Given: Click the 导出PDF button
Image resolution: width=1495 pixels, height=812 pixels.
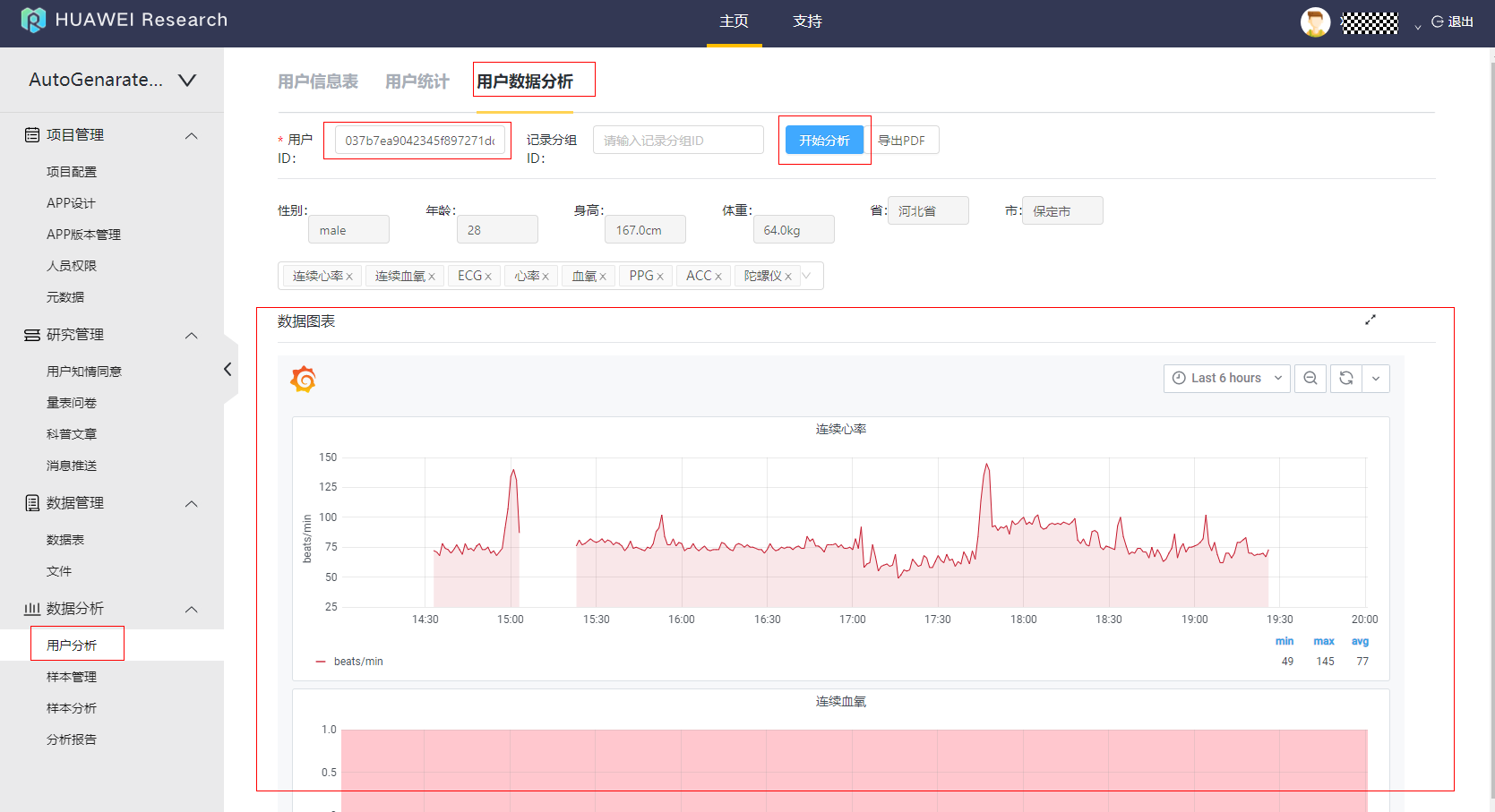Looking at the screenshot, I should (x=902, y=141).
